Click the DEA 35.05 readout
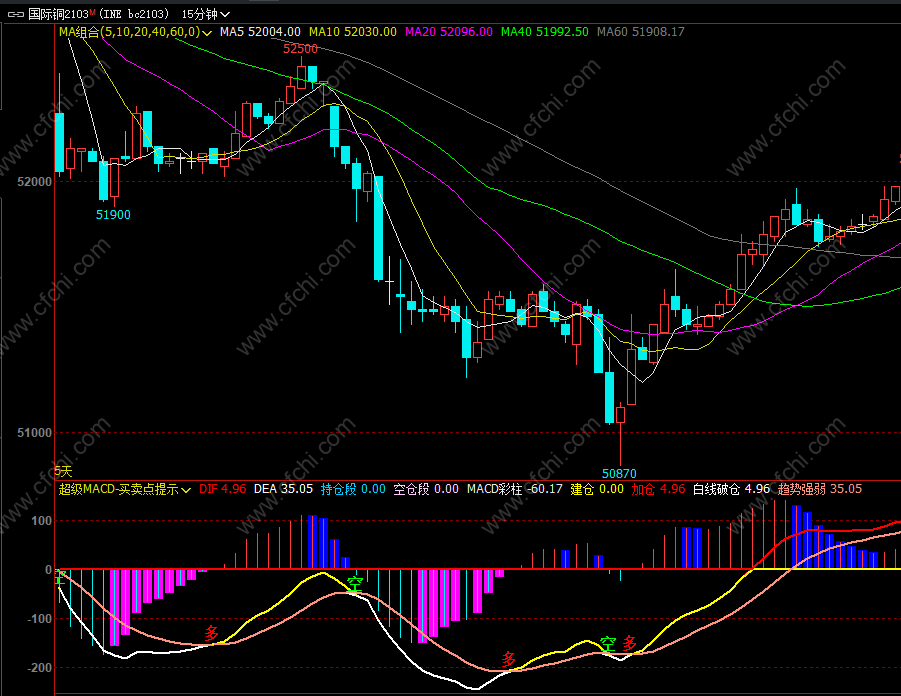The image size is (901, 696). coord(283,489)
